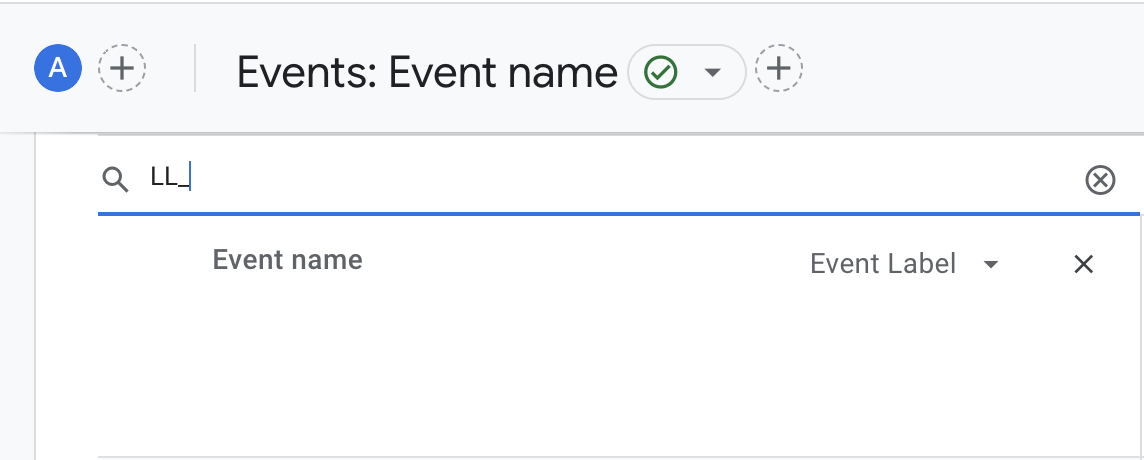Click the dashed plus after report title
Image resolution: width=1144 pixels, height=460 pixels.
coord(778,69)
